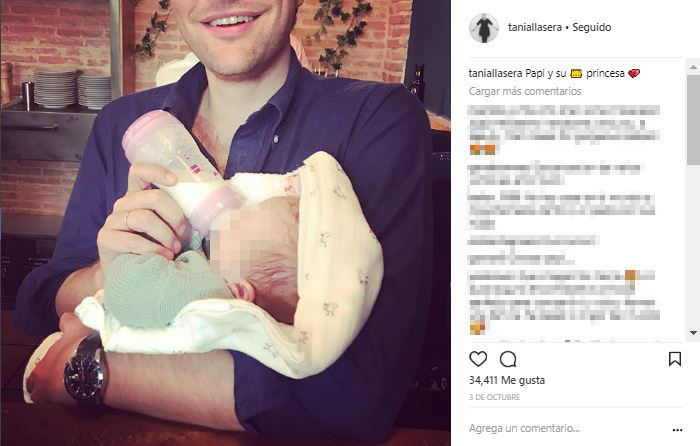Expand comments with Cargar más comentarios

(525, 91)
